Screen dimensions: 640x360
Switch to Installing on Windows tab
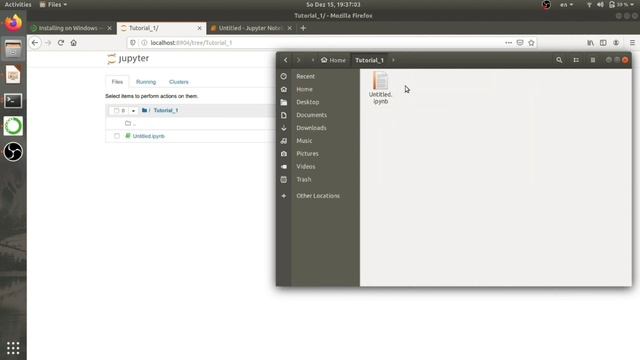click(68, 28)
